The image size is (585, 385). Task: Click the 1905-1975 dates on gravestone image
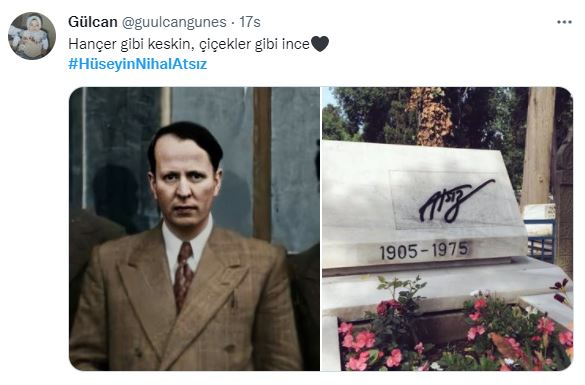424,250
